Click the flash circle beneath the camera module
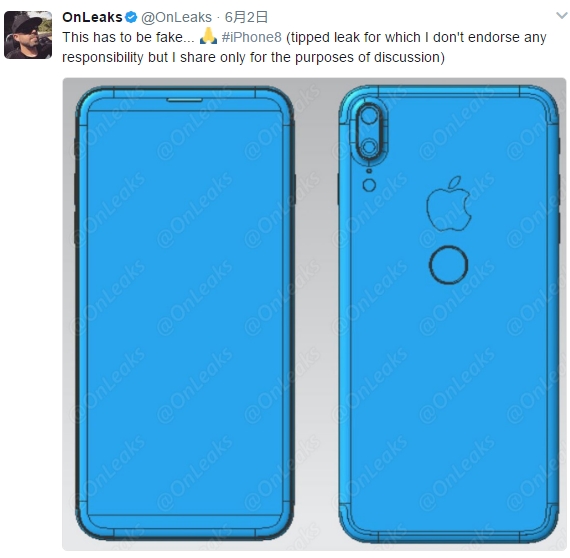The image size is (570, 558). click(369, 185)
